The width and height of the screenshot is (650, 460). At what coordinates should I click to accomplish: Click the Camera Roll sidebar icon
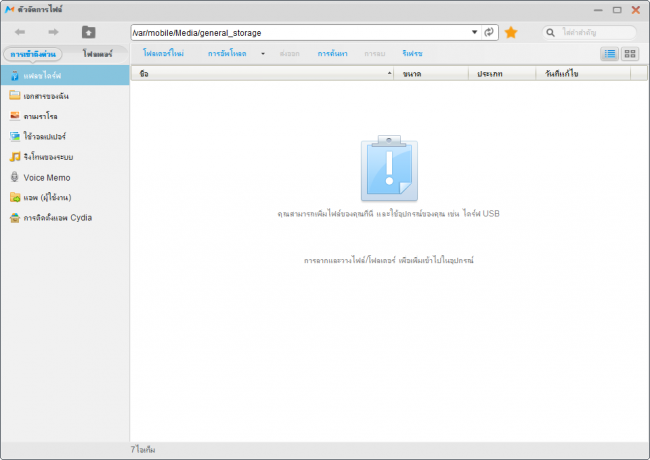point(15,116)
